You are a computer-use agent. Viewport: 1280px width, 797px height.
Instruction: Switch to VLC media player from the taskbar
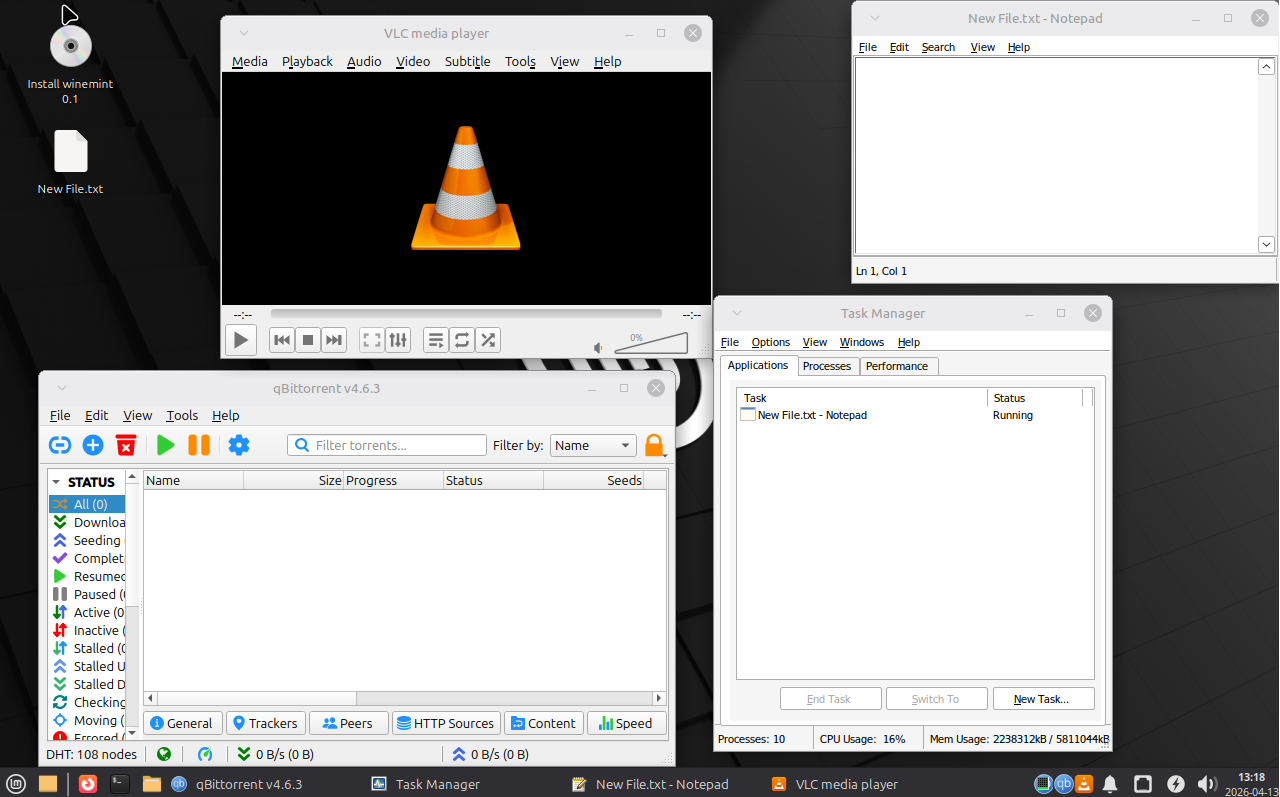[x=835, y=784]
